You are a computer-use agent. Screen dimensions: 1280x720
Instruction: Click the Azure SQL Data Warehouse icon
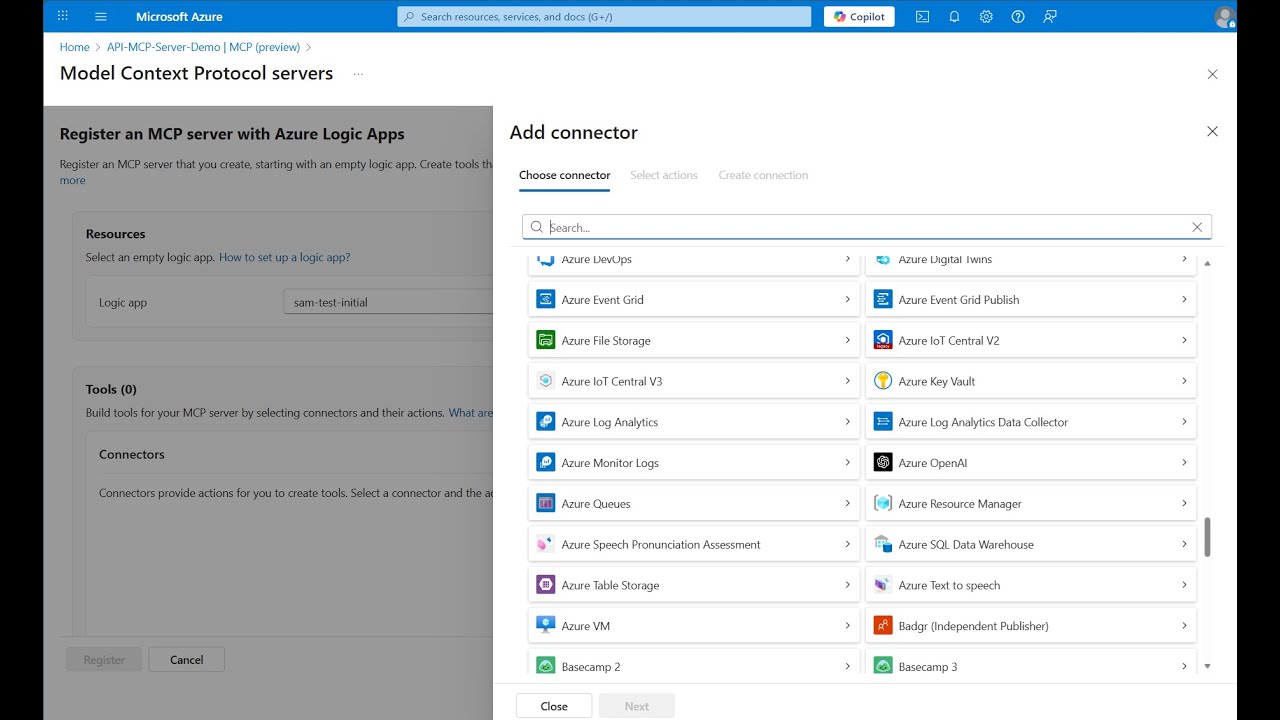click(882, 544)
